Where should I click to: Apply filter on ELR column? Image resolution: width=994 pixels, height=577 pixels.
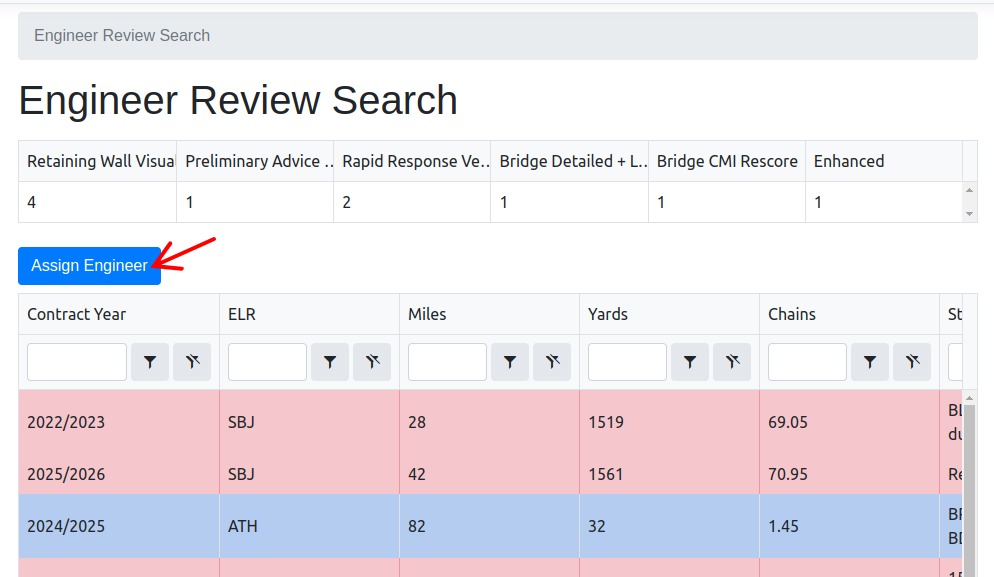[330, 362]
